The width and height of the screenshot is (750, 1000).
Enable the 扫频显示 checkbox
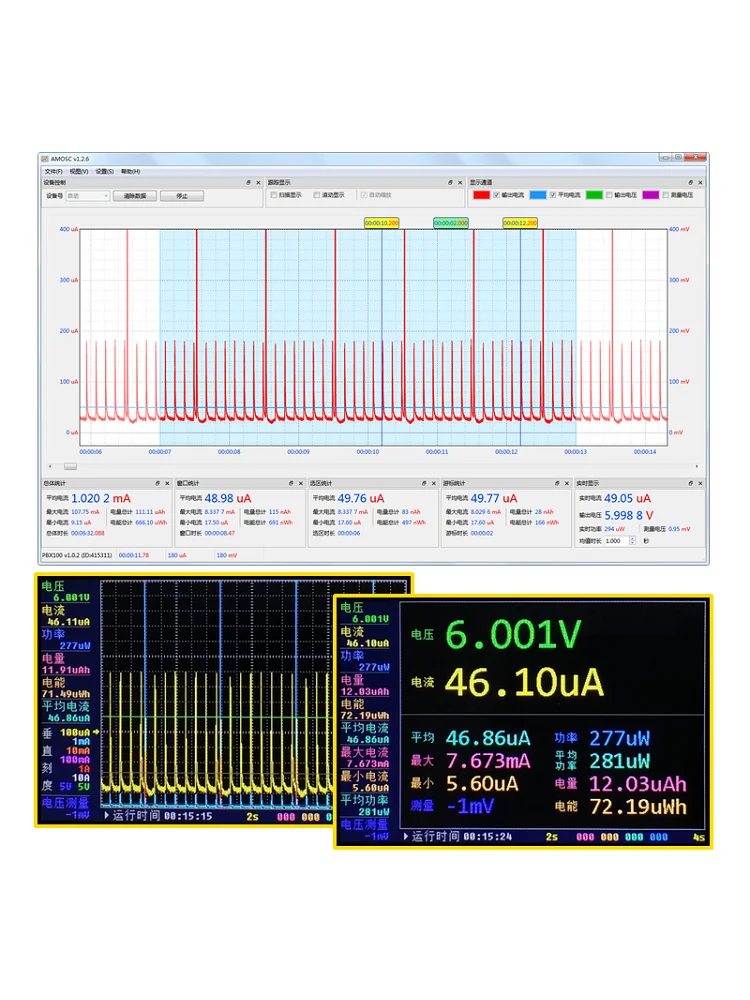pos(274,195)
